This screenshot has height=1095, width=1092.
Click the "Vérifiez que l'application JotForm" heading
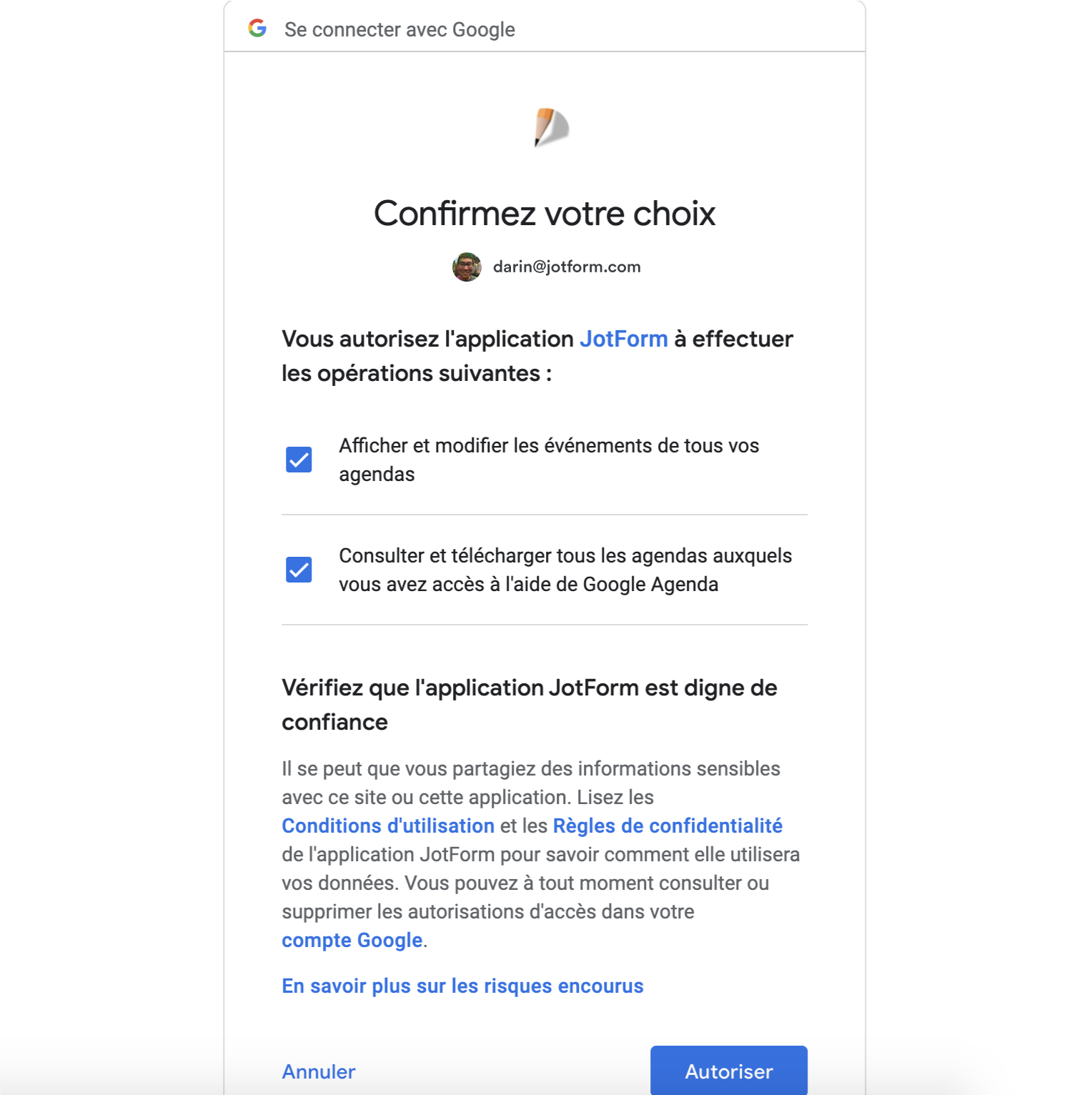[529, 688]
